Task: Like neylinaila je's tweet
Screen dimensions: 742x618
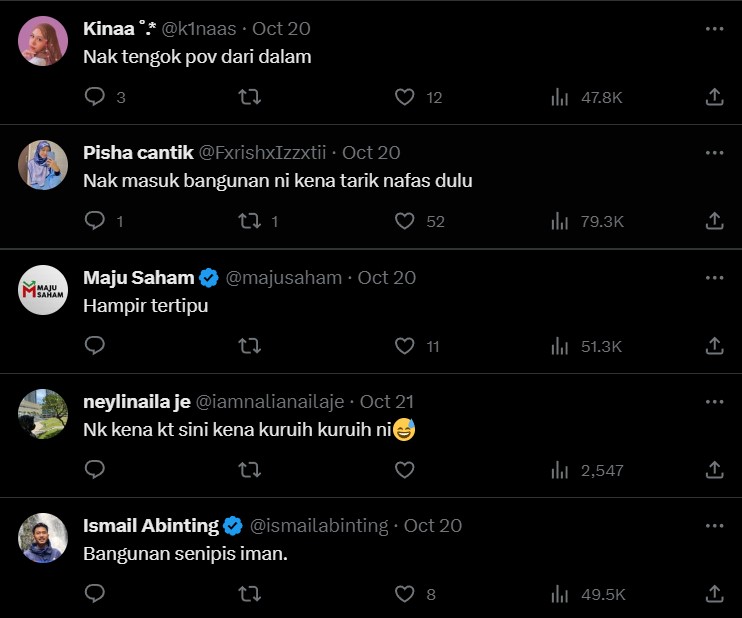Action: tap(404, 469)
